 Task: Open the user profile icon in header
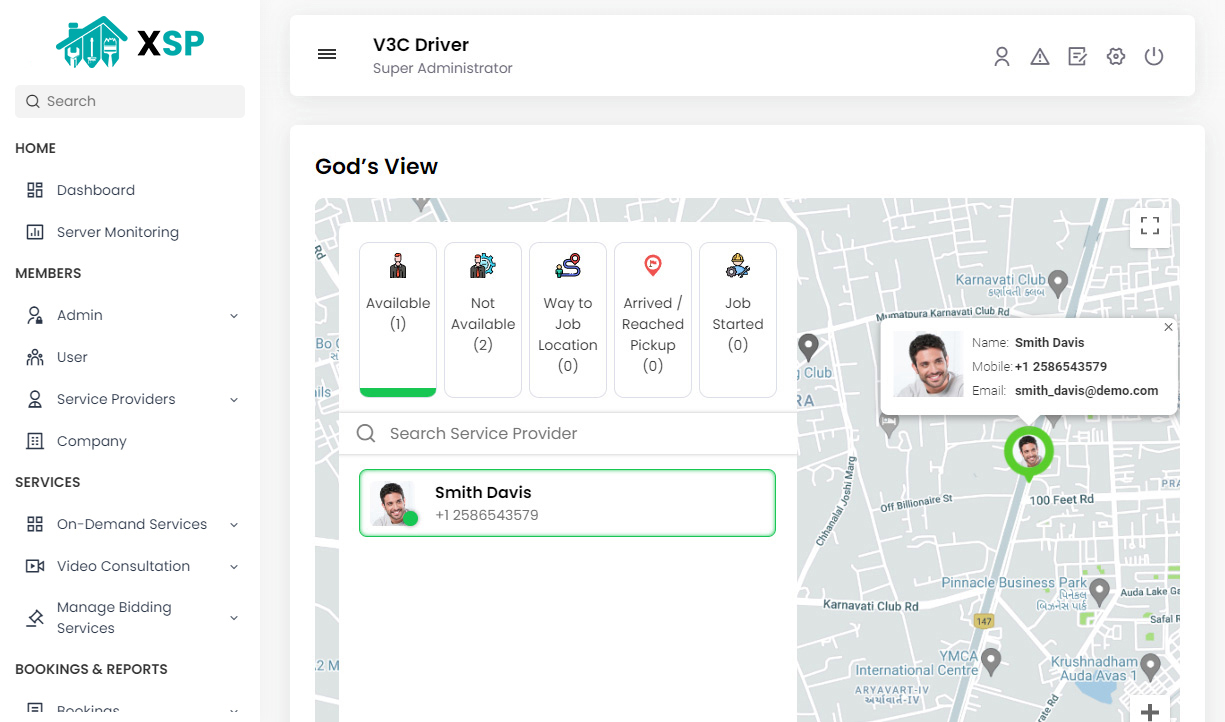(1002, 57)
